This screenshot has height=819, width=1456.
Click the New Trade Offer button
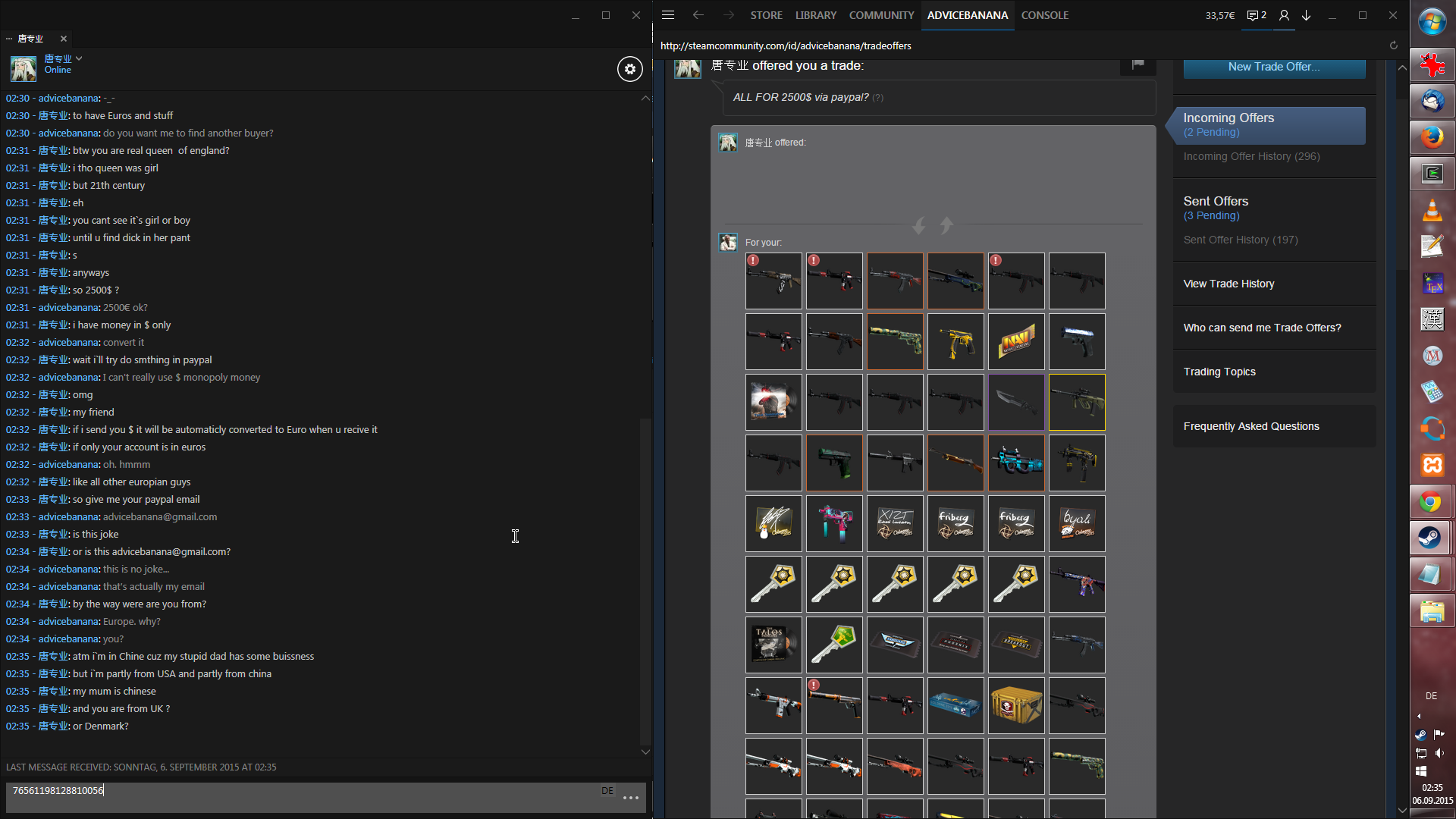pyautogui.click(x=1274, y=67)
